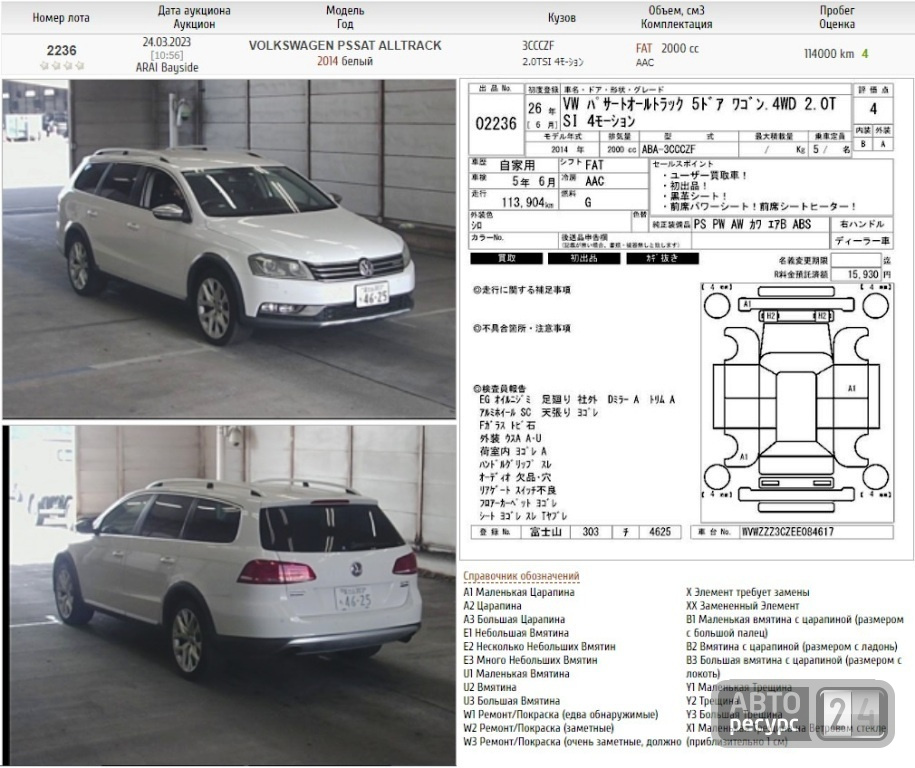Screen dimensions: 915x768
Task: Click the auction name ARAI Bayside
Action: point(167,68)
